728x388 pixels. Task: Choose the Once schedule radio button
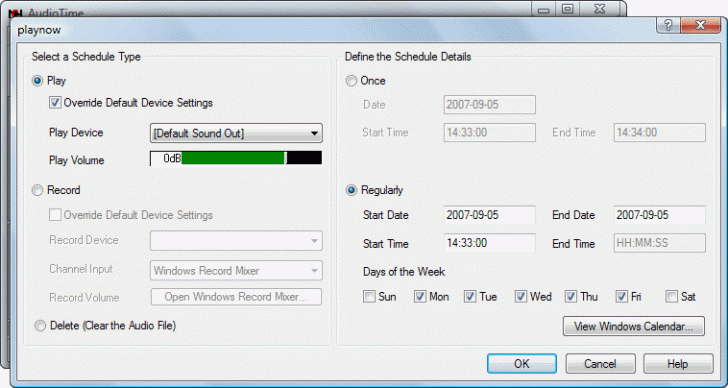351,81
